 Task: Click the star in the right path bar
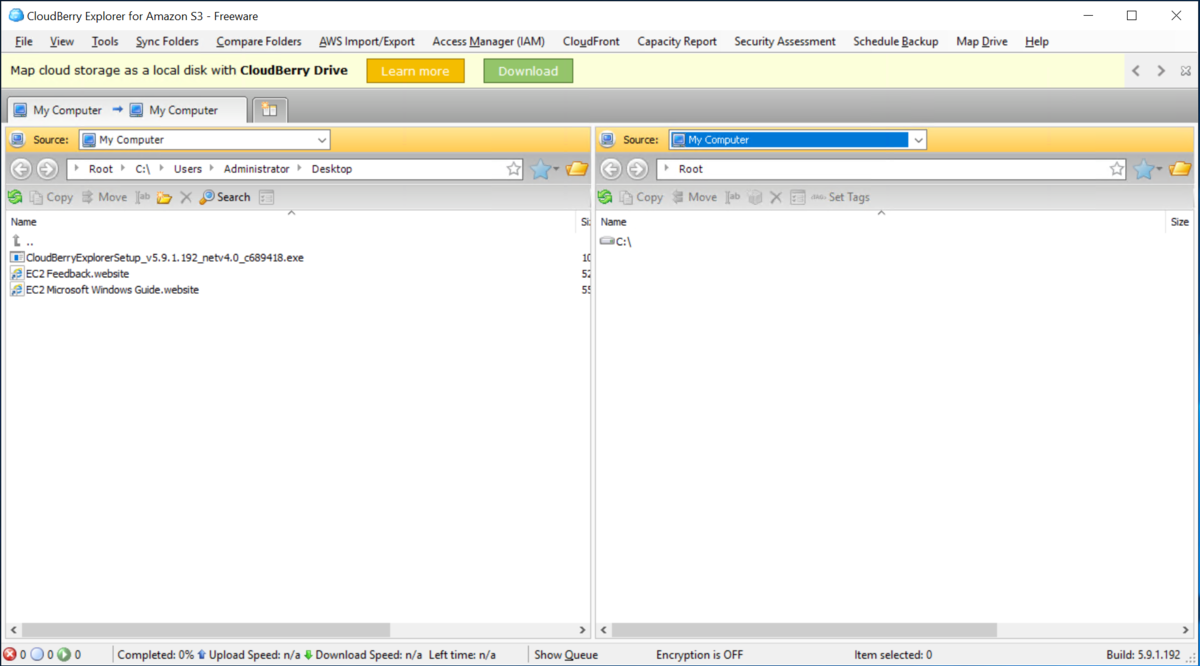pos(1117,169)
